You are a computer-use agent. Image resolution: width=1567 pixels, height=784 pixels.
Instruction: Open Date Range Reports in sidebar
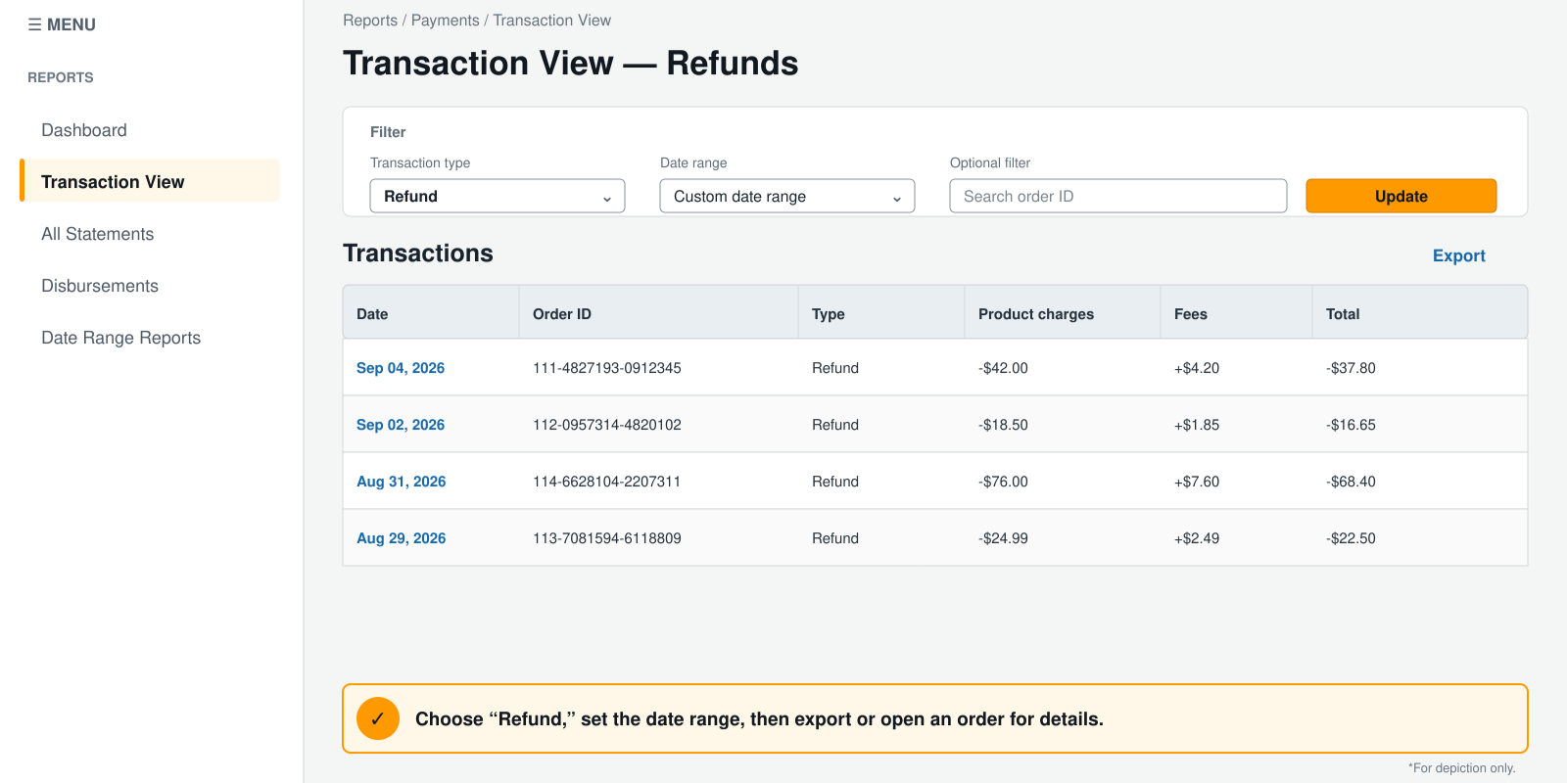121,338
